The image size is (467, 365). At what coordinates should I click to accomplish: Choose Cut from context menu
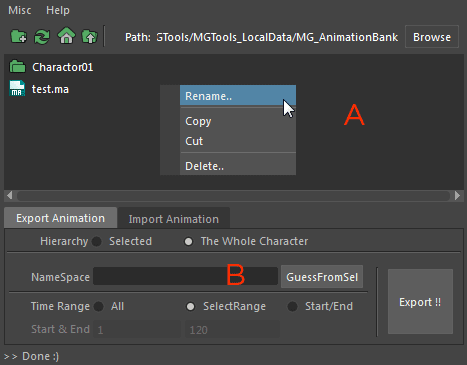[238, 141]
